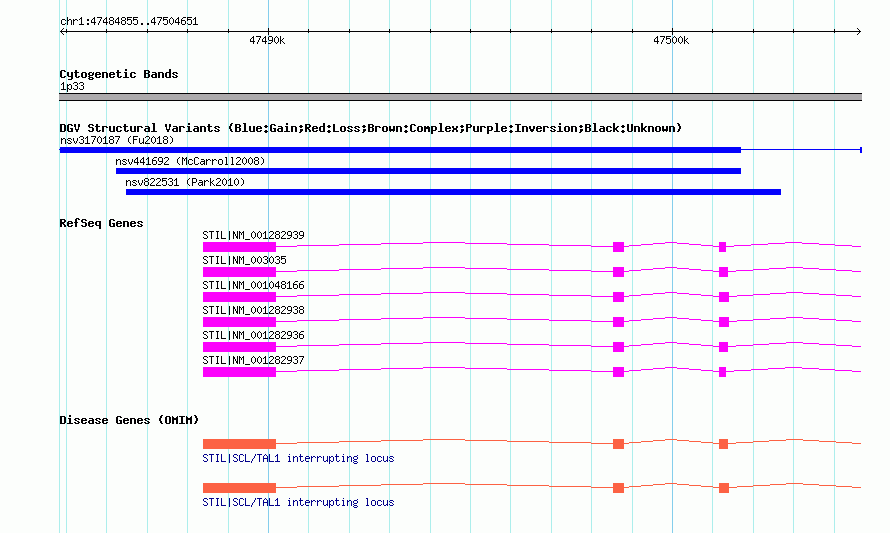Open STIL|NM_001282936 transcript label

coord(253,335)
